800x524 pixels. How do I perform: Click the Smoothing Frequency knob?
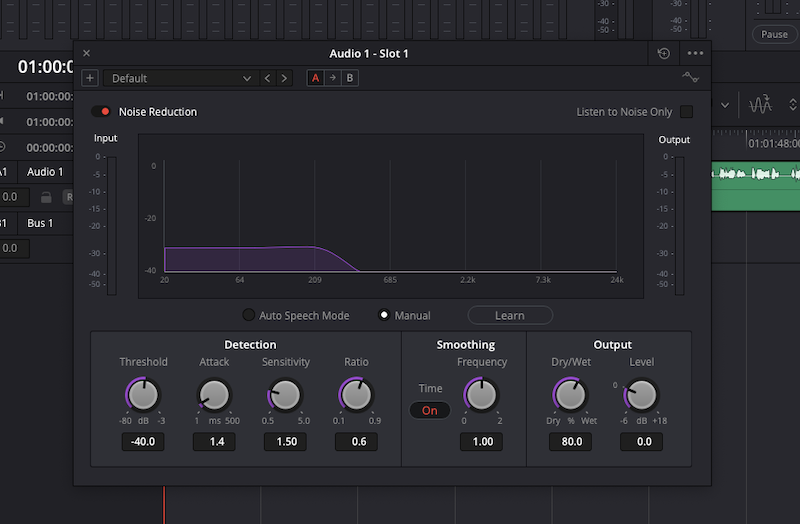pyautogui.click(x=481, y=395)
